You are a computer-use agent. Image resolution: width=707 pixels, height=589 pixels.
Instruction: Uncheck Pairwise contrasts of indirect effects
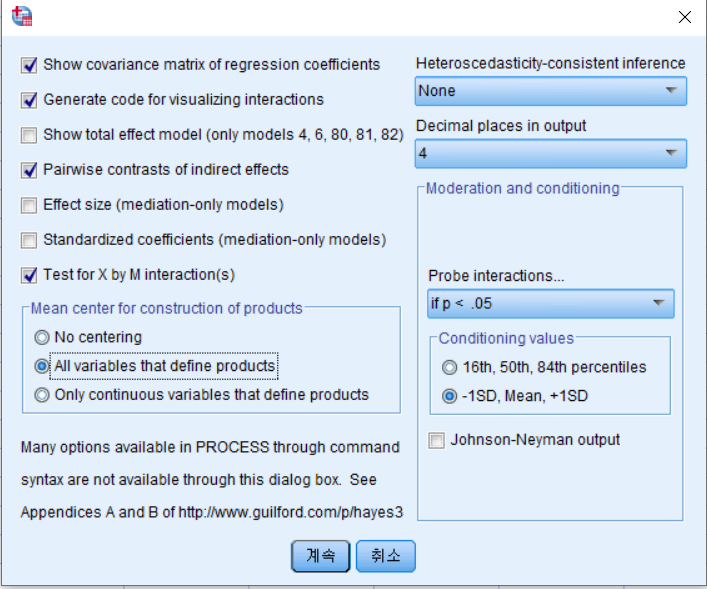[x=29, y=170]
